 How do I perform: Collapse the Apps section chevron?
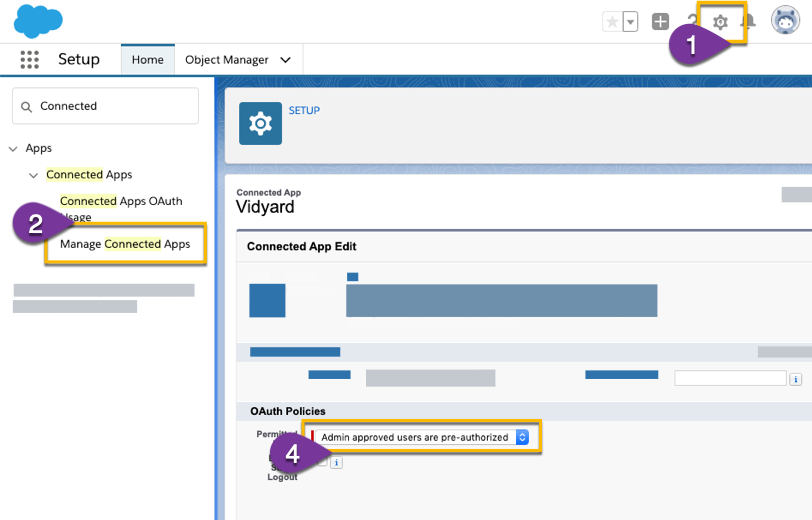13,149
